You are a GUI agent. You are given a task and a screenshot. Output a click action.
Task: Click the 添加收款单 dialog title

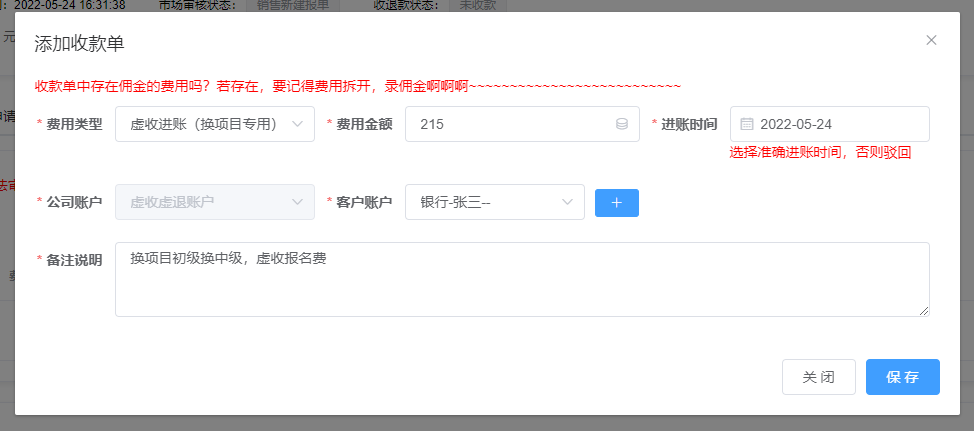coord(79,43)
